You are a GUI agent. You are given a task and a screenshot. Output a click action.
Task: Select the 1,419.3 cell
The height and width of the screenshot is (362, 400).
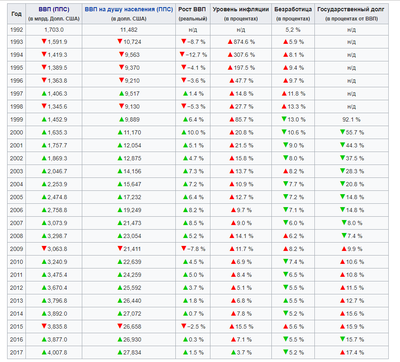[x=54, y=55]
